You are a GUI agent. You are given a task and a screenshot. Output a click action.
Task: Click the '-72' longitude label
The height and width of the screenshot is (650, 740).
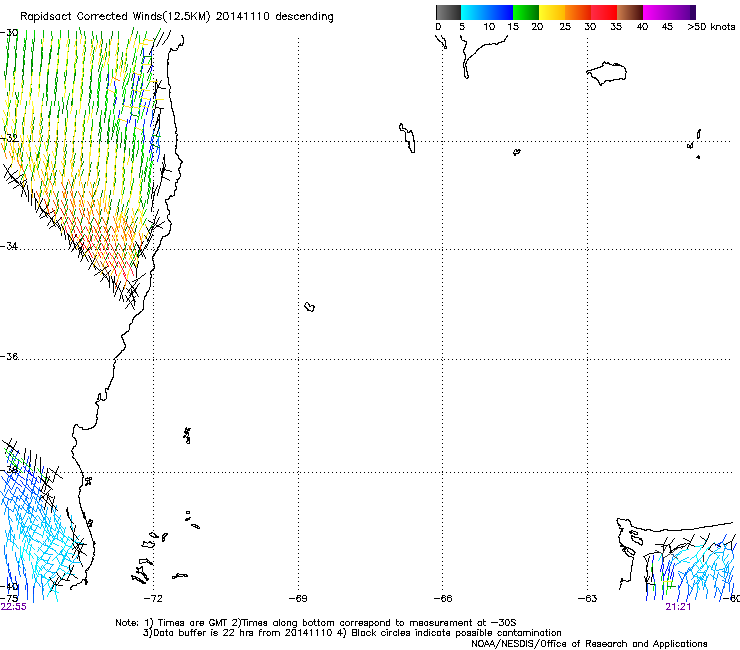click(153, 599)
